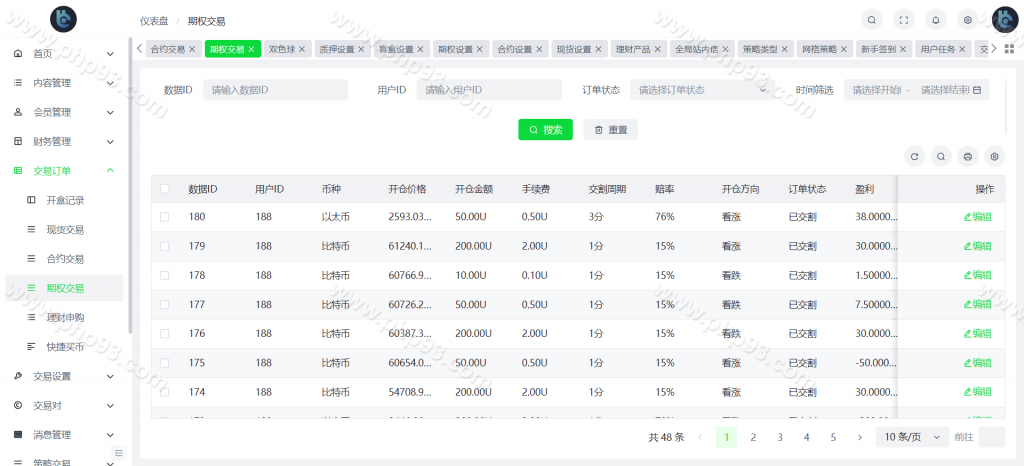Switch to the 双色球 tab

click(x=288, y=48)
